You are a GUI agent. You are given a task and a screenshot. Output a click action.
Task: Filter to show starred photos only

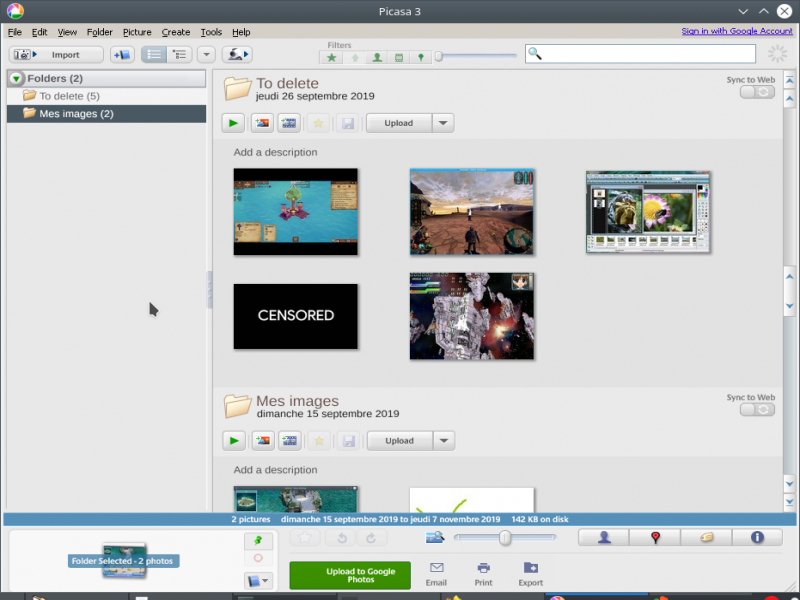[332, 57]
